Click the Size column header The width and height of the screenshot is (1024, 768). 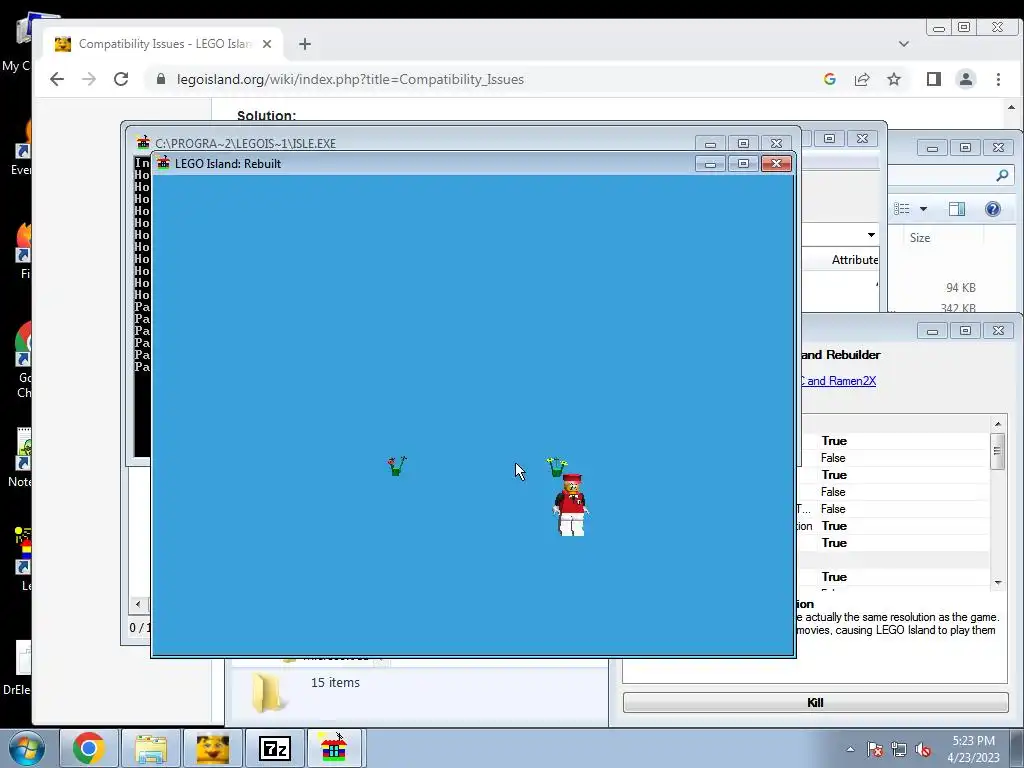click(920, 238)
